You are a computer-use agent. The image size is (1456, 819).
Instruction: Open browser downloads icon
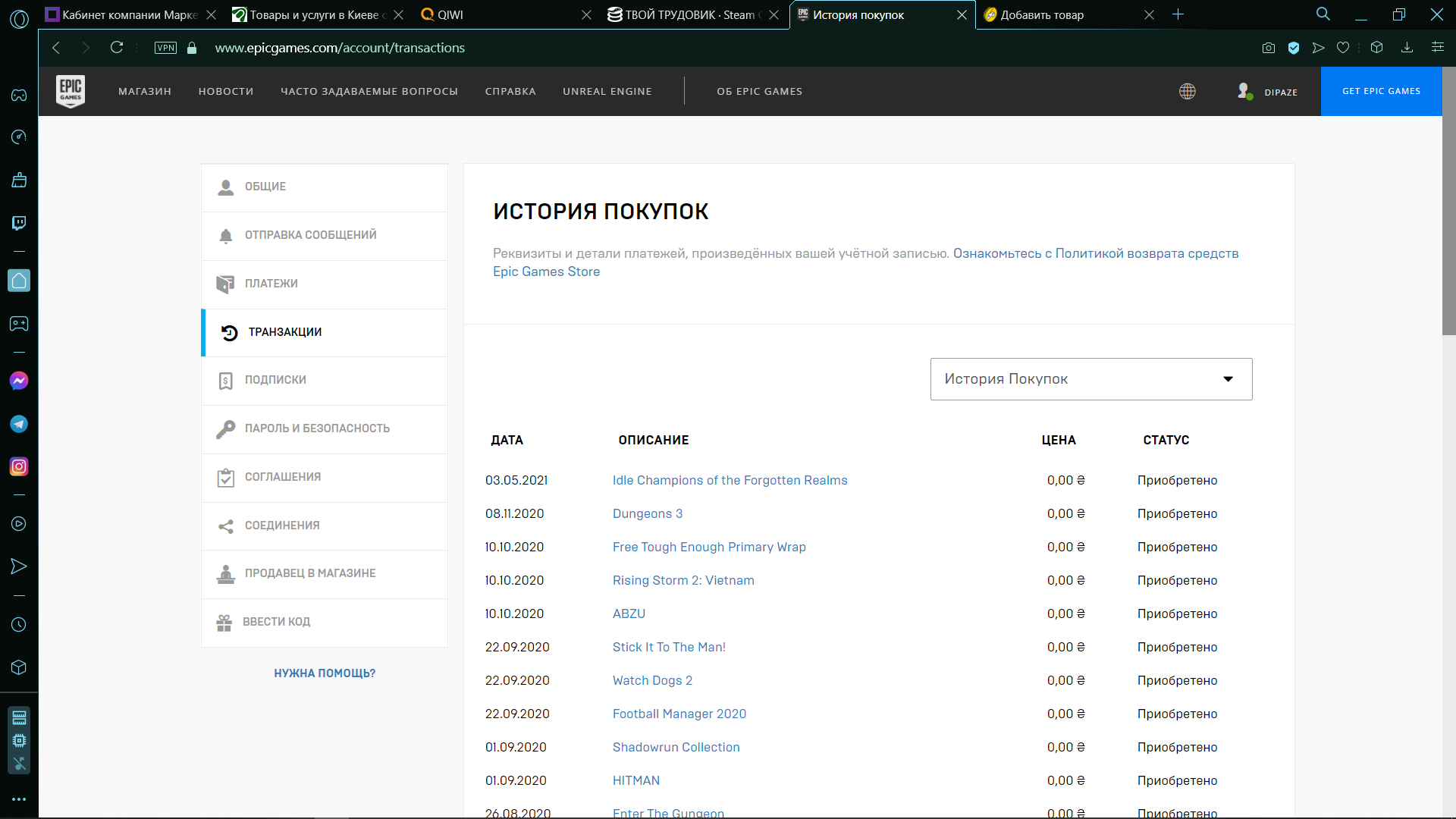1407,48
